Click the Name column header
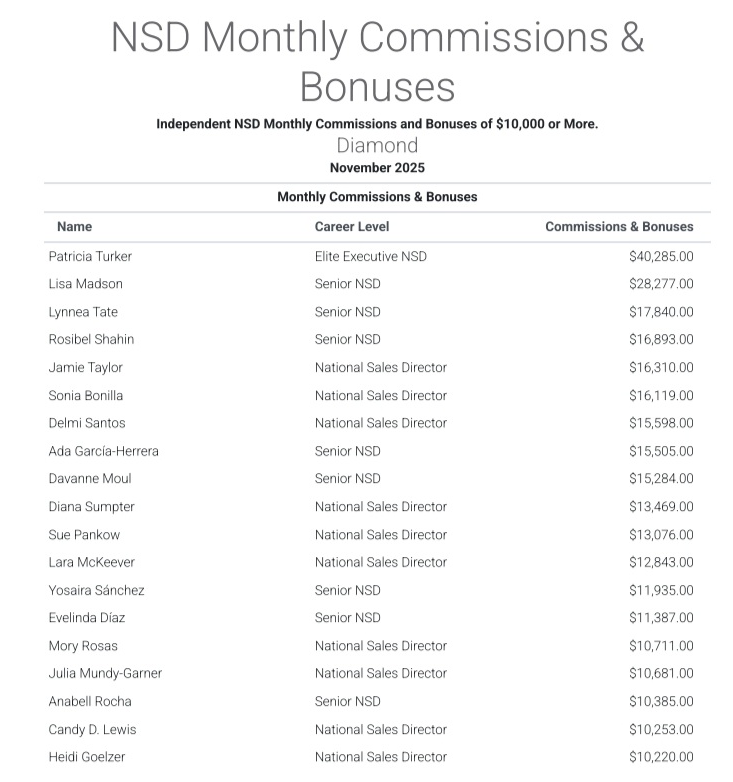 coord(74,227)
